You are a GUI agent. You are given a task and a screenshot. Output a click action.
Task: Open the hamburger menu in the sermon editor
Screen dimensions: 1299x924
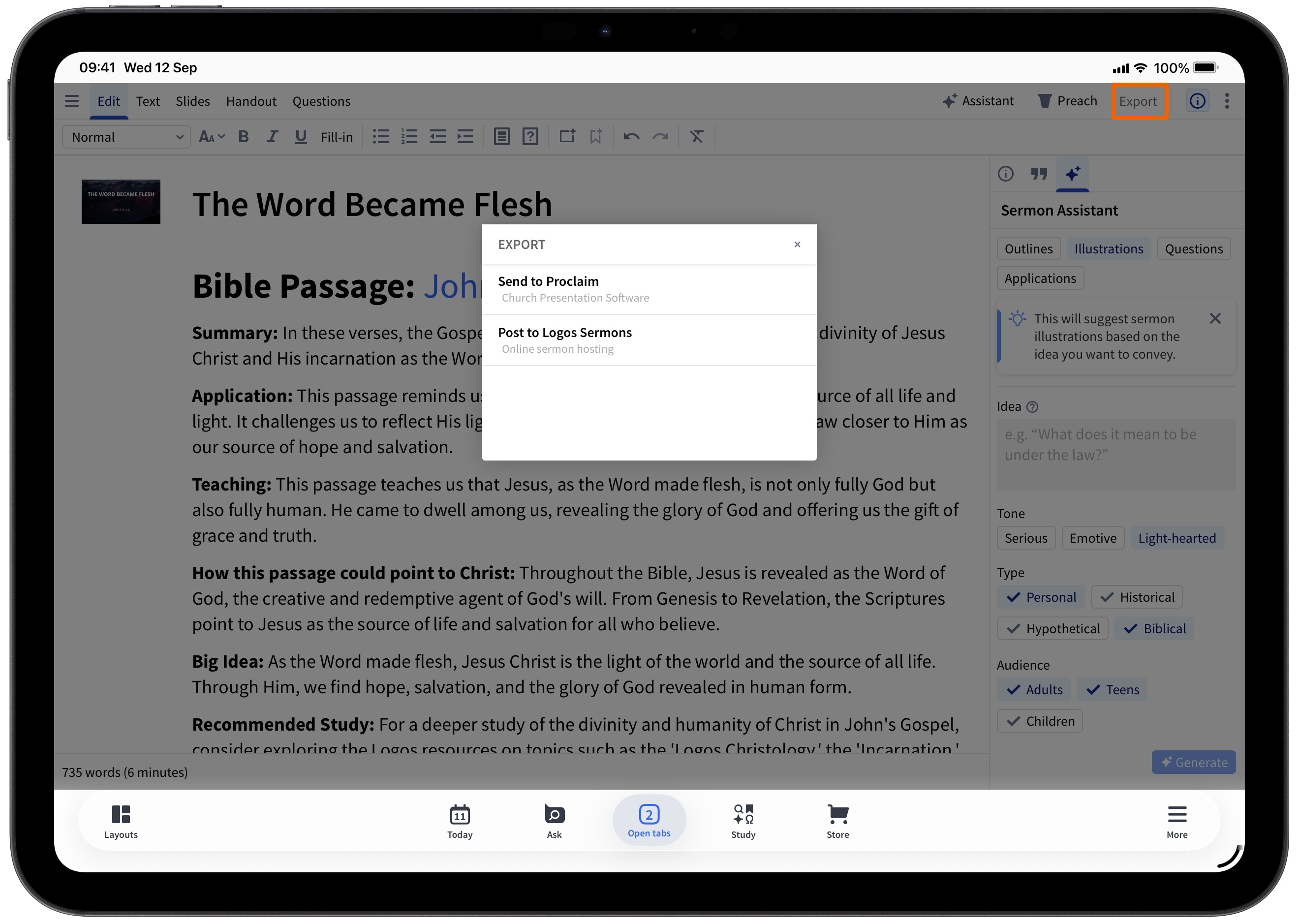click(72, 101)
